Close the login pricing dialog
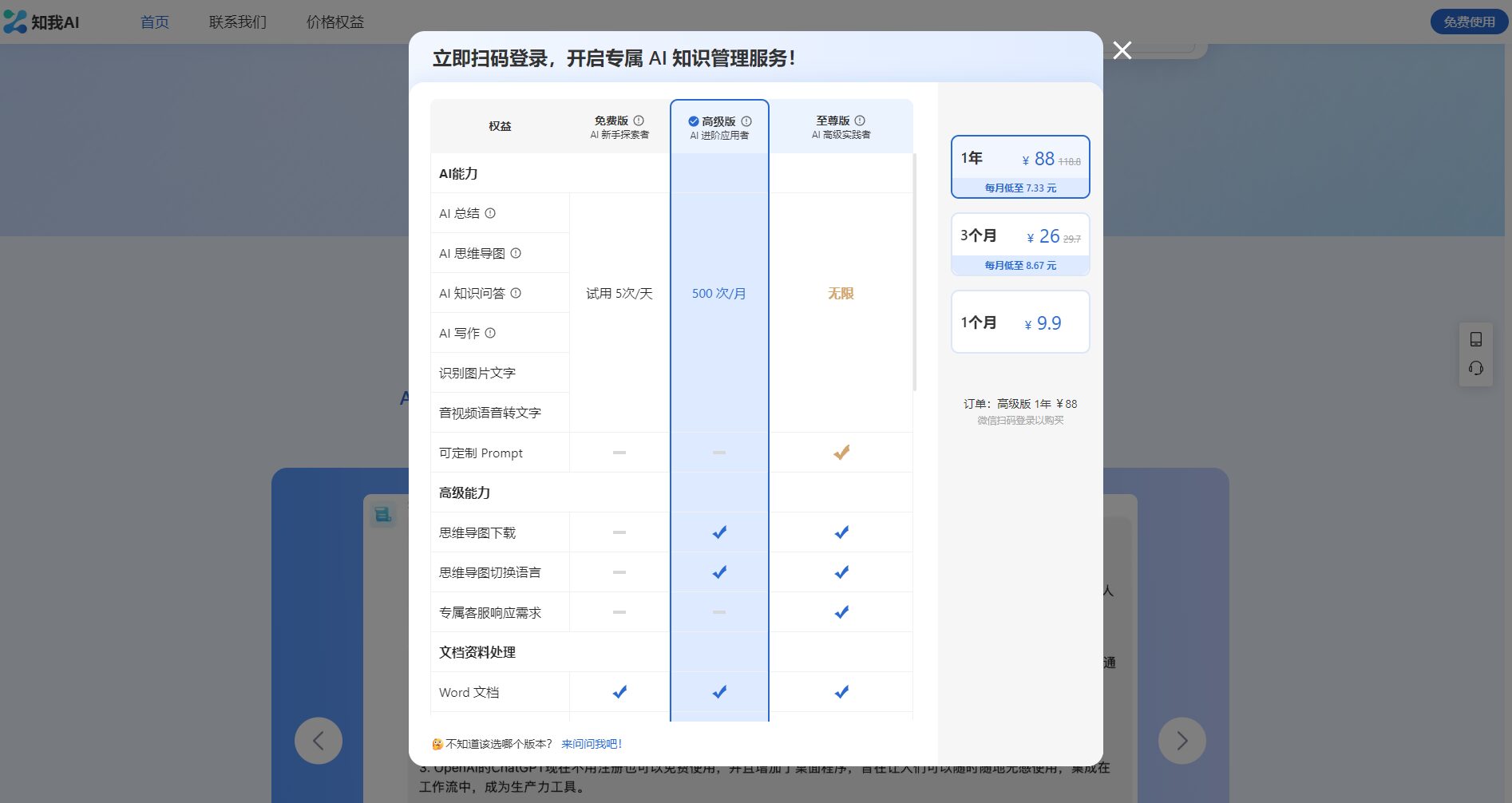 pos(1122,50)
